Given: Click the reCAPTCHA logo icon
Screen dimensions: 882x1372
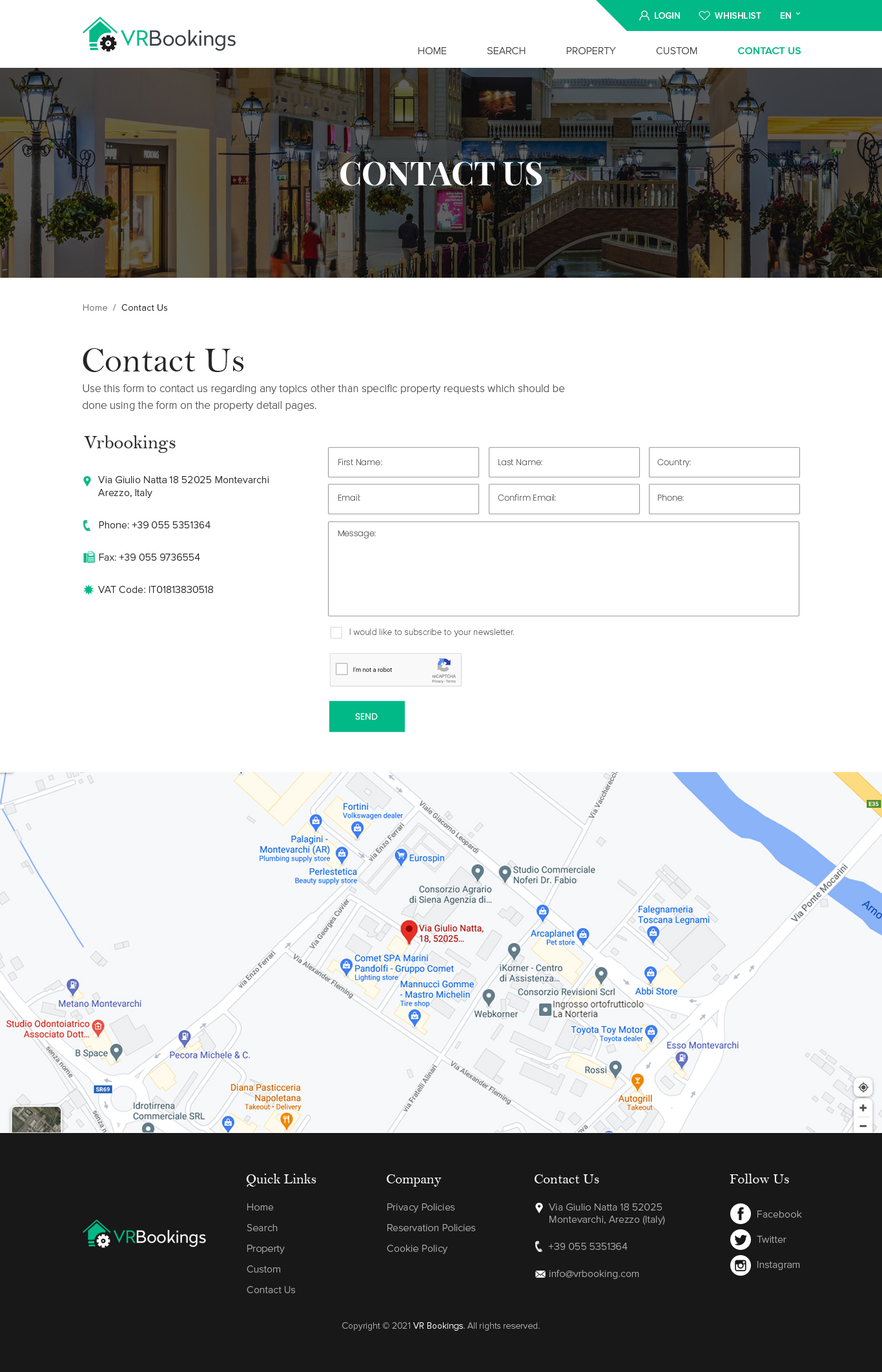Looking at the screenshot, I should pyautogui.click(x=444, y=665).
